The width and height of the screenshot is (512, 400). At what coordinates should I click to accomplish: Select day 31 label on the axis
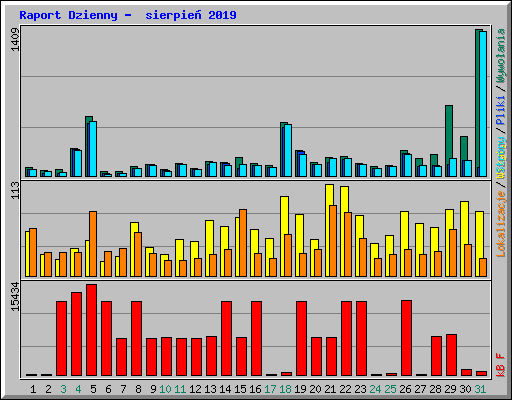(x=480, y=389)
